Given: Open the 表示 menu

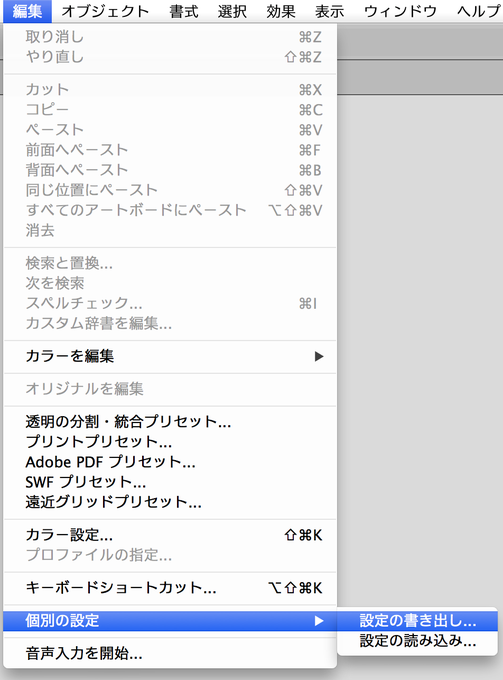Looking at the screenshot, I should 330,11.
